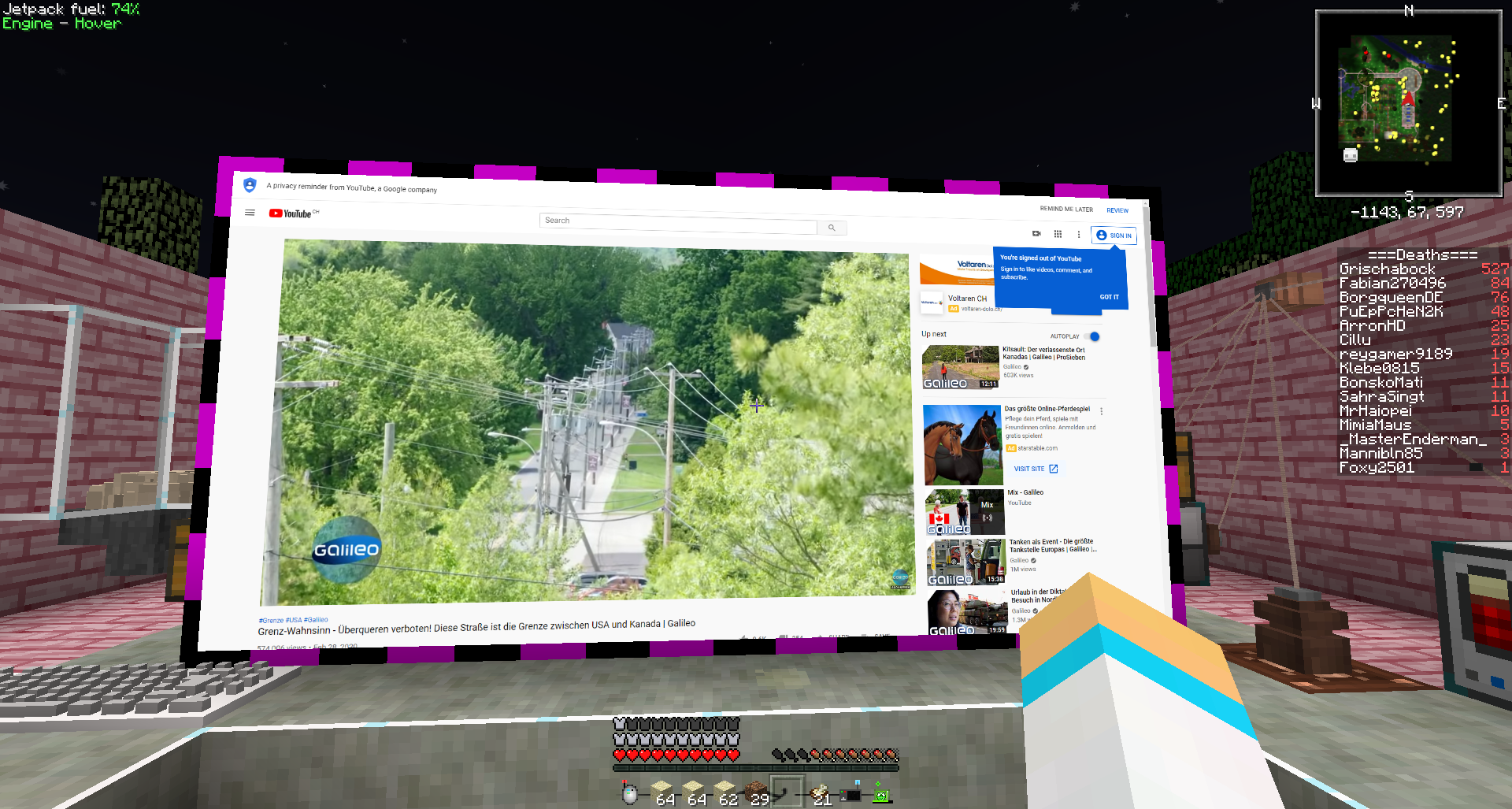Image resolution: width=1512 pixels, height=809 pixels.
Task: Open the YouTube hamburger guide menu
Action: (250, 213)
